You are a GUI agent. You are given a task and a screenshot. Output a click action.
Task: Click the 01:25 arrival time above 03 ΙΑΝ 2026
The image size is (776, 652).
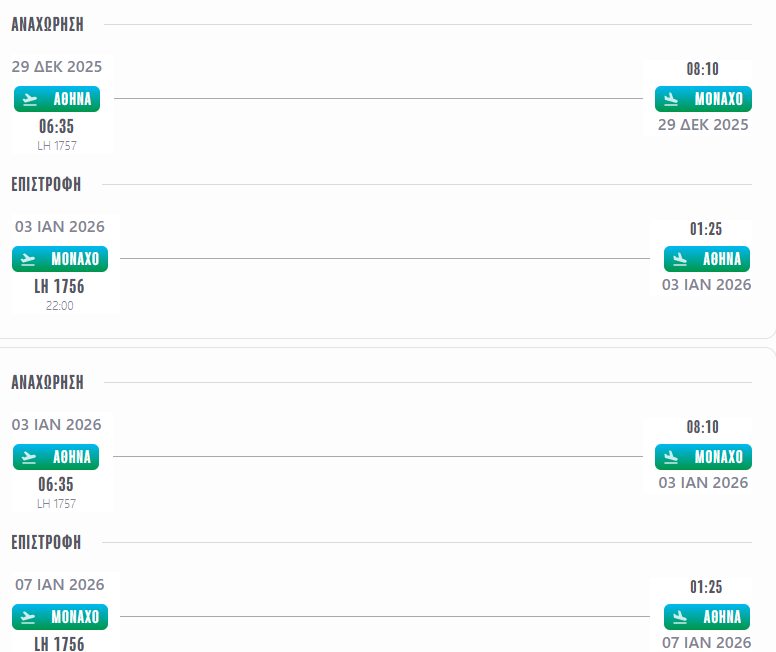(x=706, y=229)
